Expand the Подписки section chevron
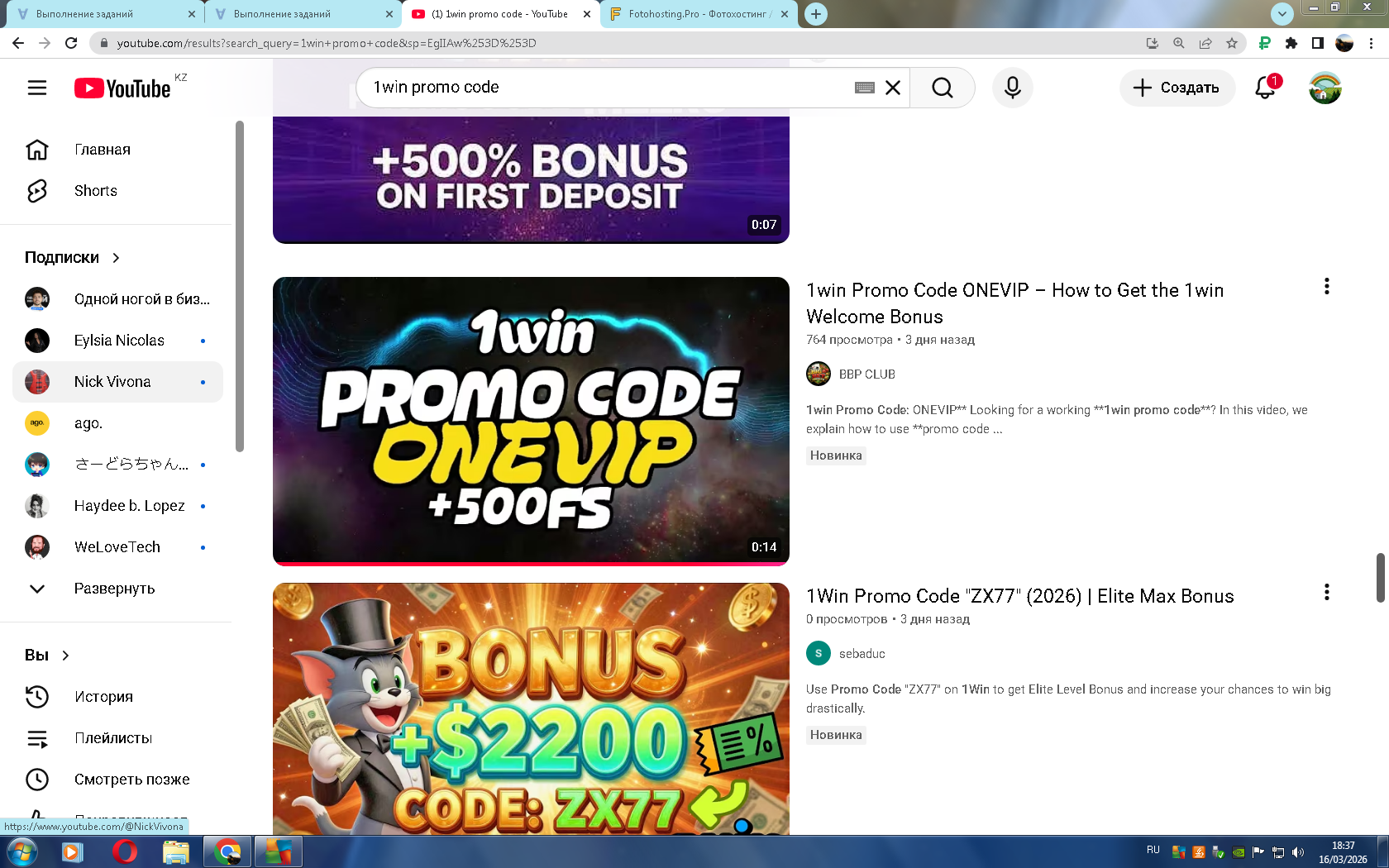Image resolution: width=1389 pixels, height=868 pixels. point(116,258)
